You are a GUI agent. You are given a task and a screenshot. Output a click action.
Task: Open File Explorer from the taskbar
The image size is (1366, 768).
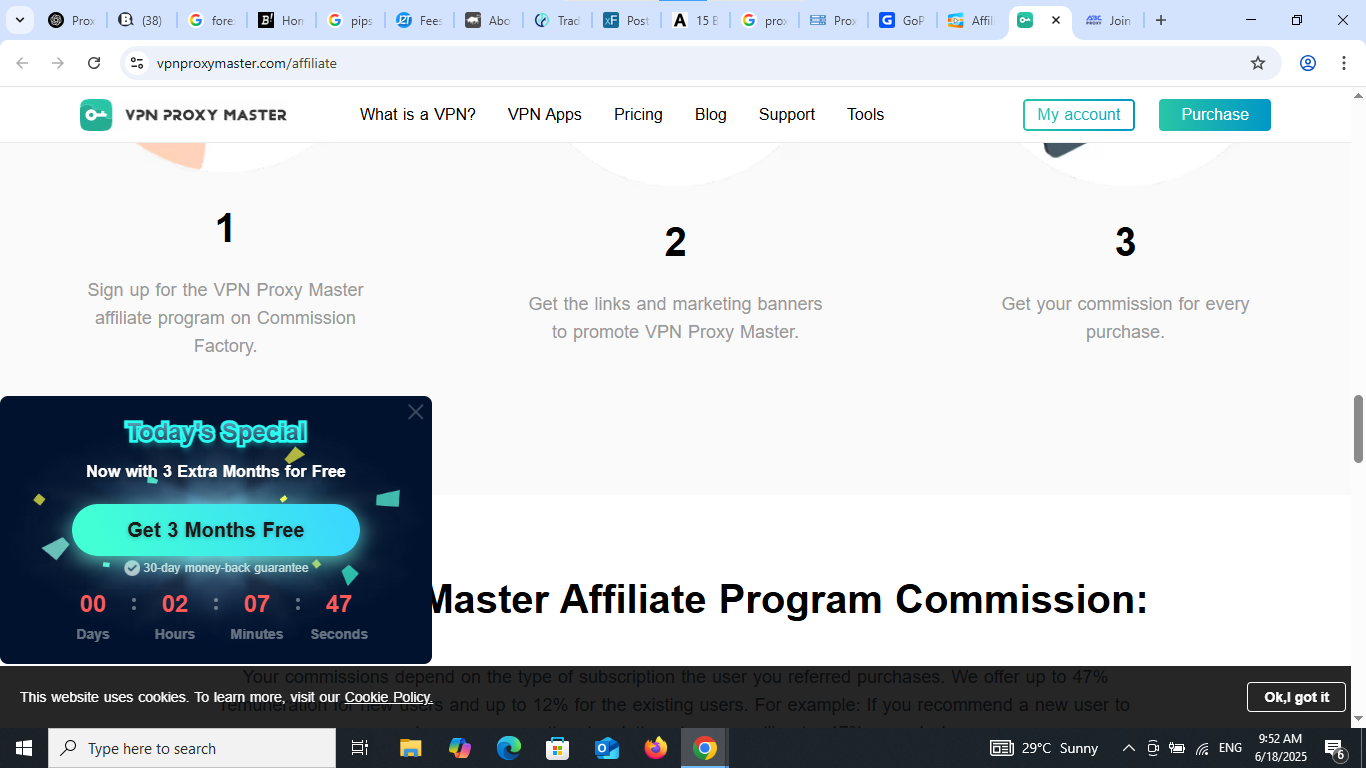click(411, 748)
